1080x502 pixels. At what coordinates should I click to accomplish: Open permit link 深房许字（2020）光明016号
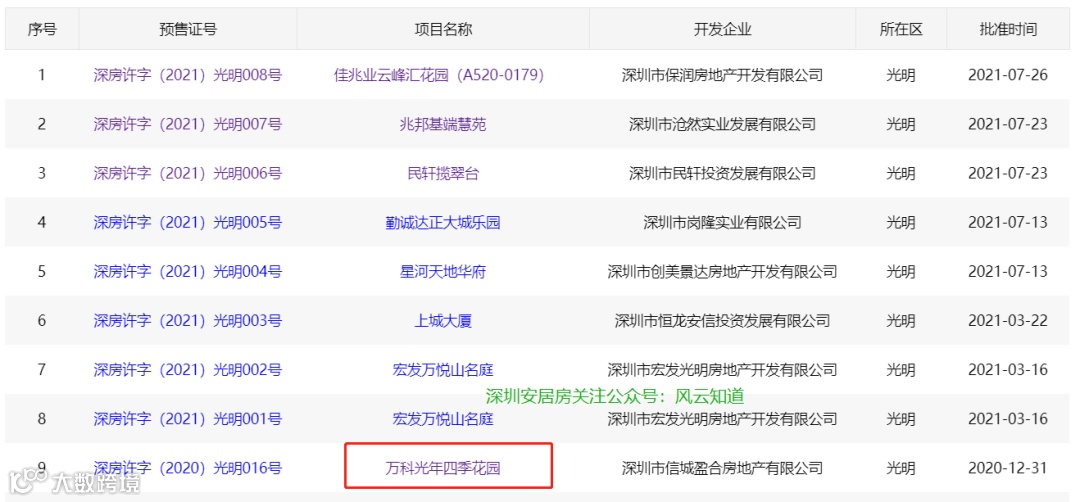(x=187, y=468)
